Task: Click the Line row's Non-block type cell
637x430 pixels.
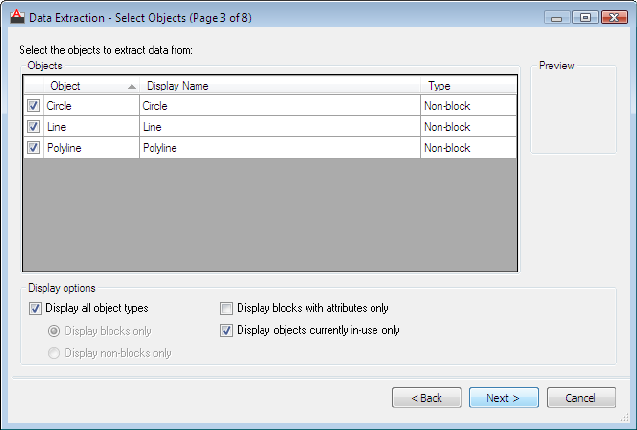Action: (x=467, y=127)
